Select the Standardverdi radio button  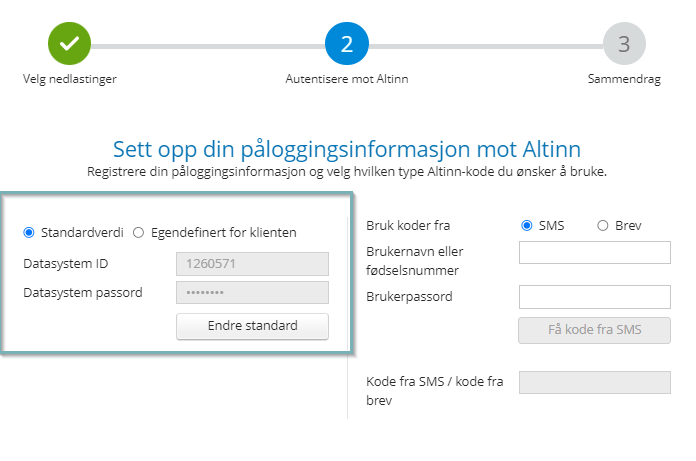tap(29, 232)
